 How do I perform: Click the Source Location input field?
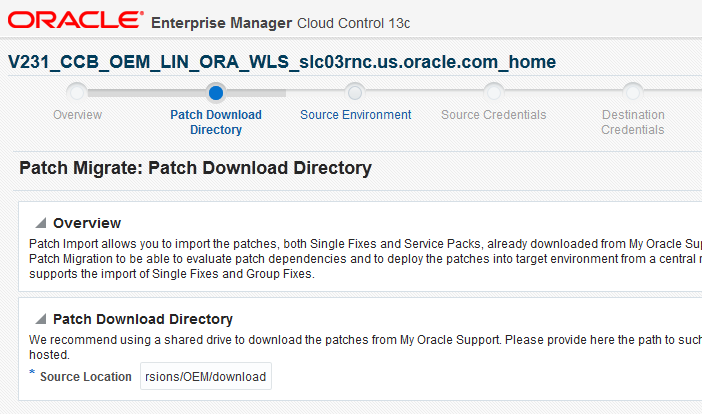click(x=206, y=376)
